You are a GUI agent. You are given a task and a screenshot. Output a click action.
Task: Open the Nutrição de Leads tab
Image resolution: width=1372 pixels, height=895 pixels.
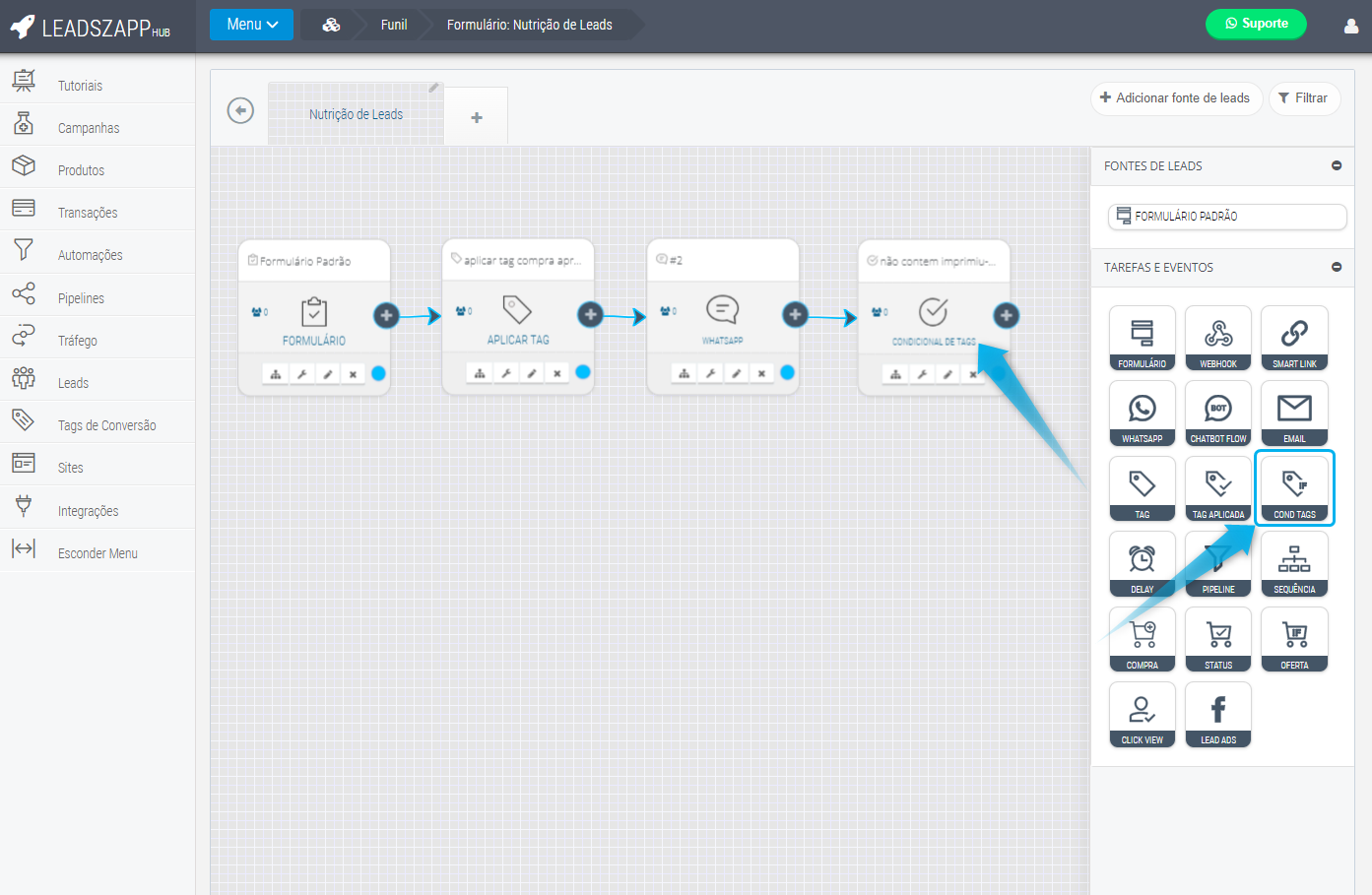(356, 114)
